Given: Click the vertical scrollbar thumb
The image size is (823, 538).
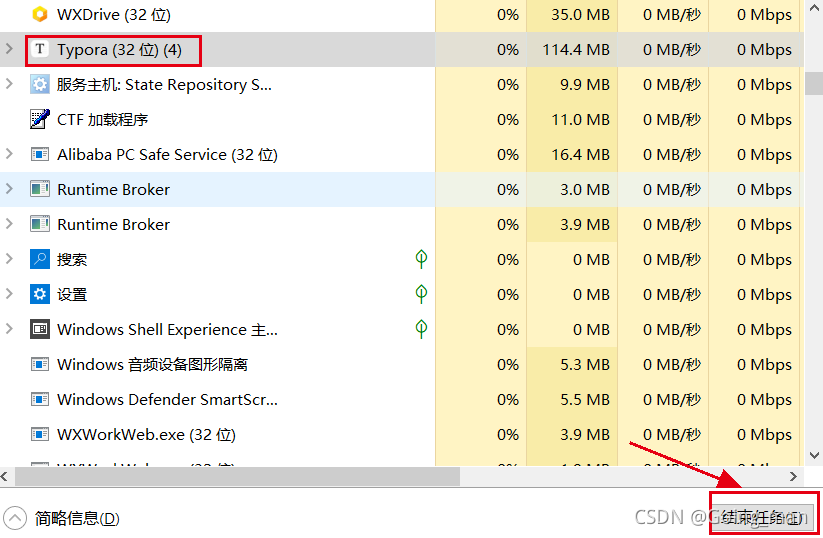Looking at the screenshot, I should (x=814, y=83).
